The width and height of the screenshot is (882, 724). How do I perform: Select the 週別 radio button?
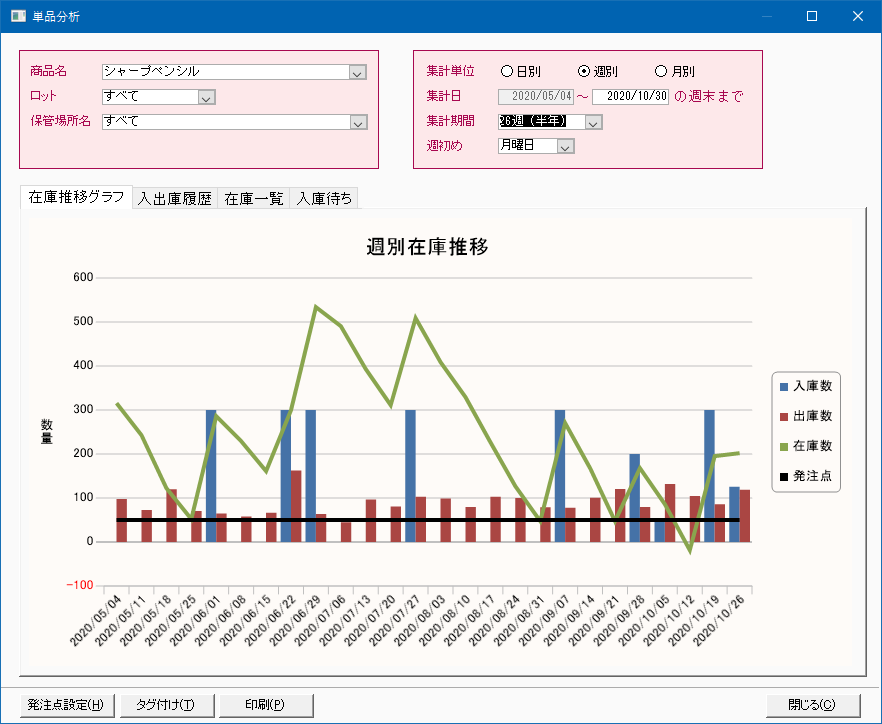[585, 72]
